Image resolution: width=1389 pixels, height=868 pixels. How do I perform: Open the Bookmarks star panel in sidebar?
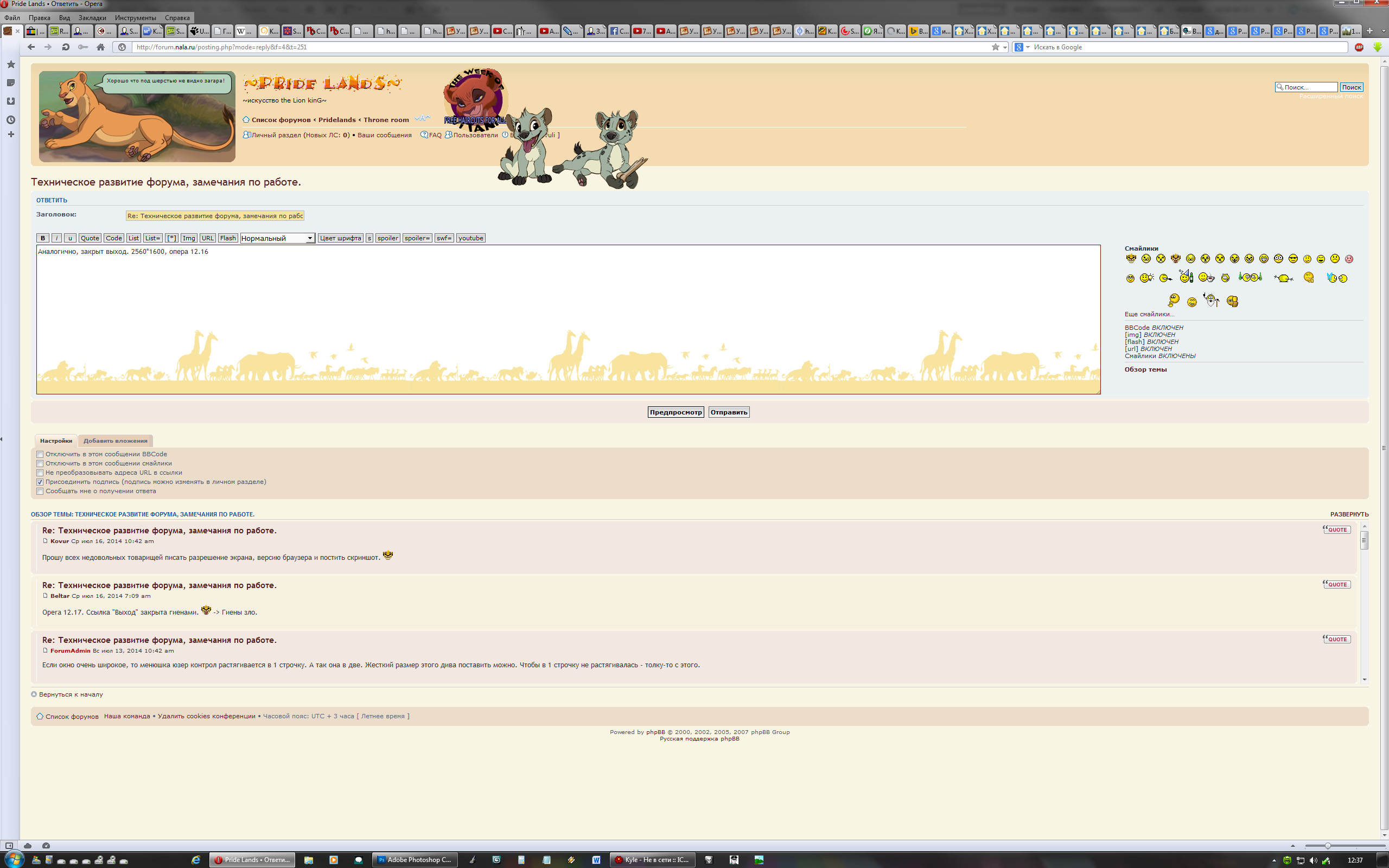click(x=11, y=65)
